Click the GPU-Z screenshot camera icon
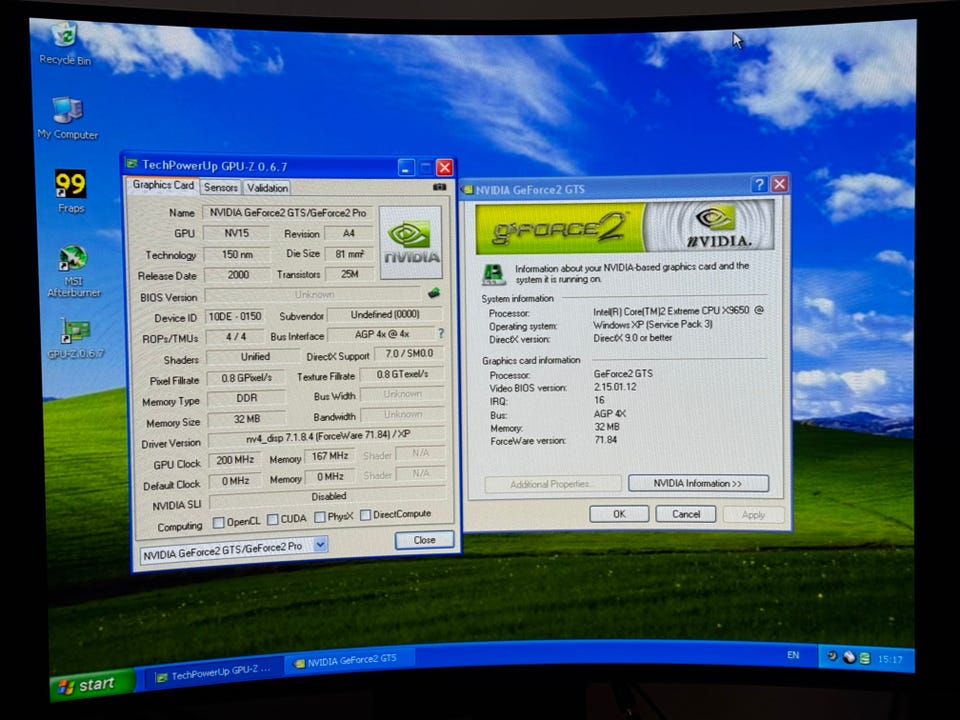 point(440,187)
